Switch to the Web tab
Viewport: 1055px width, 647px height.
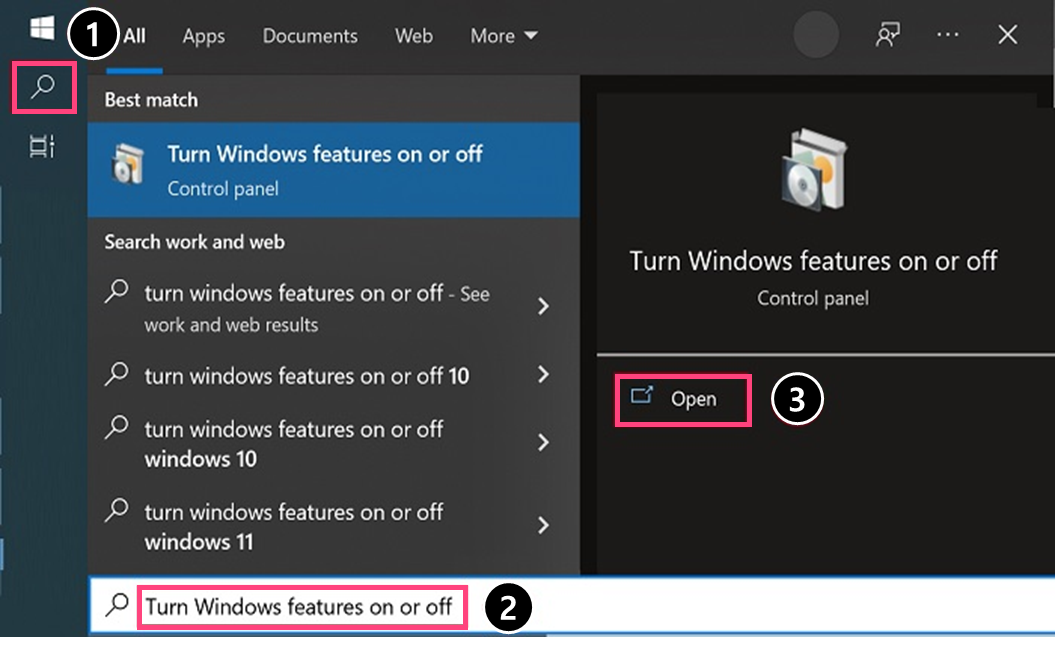click(x=414, y=36)
